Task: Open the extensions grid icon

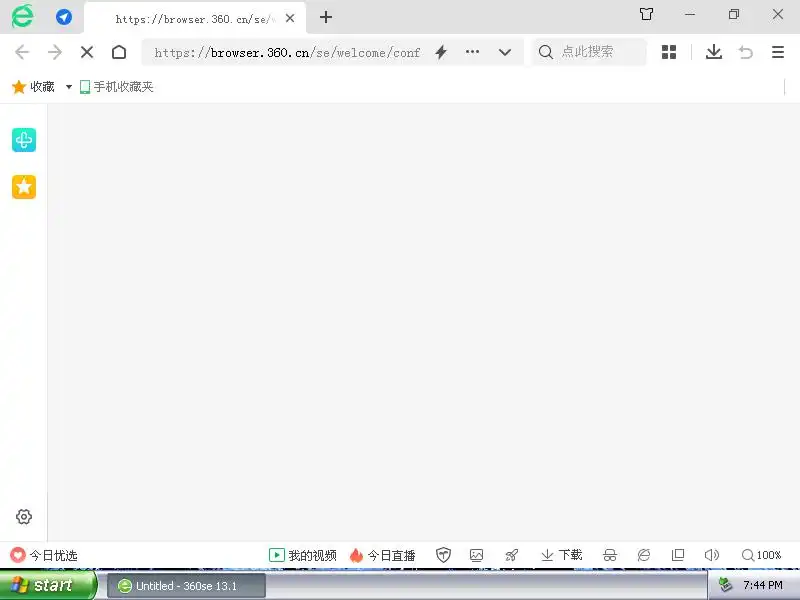Action: pyautogui.click(x=669, y=52)
